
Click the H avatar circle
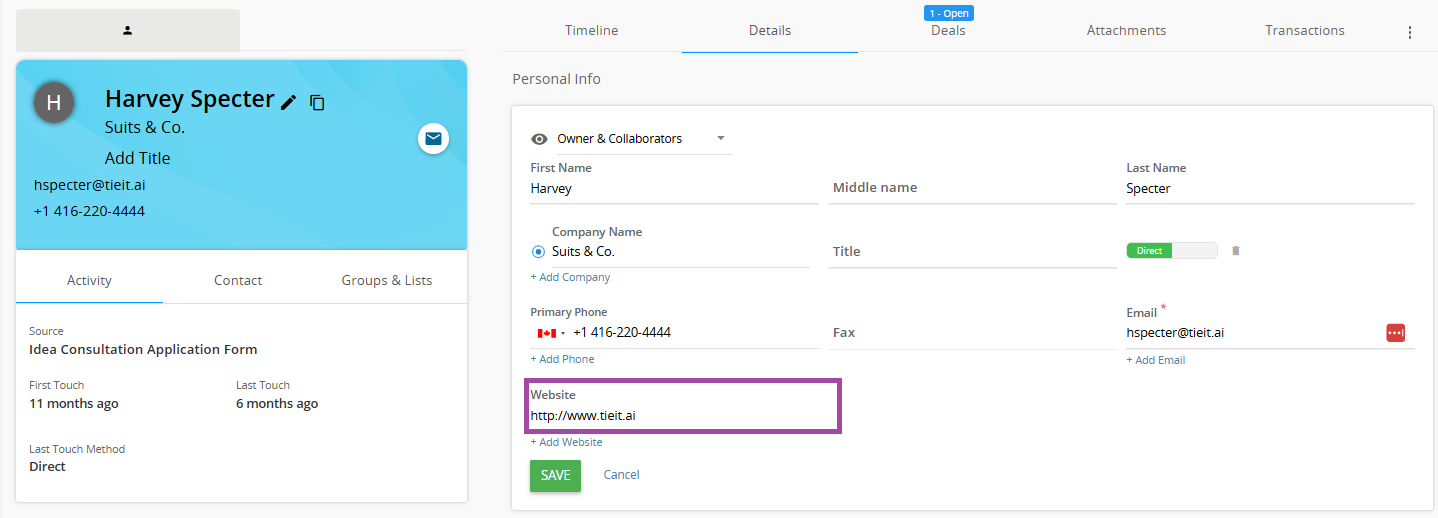tap(54, 102)
